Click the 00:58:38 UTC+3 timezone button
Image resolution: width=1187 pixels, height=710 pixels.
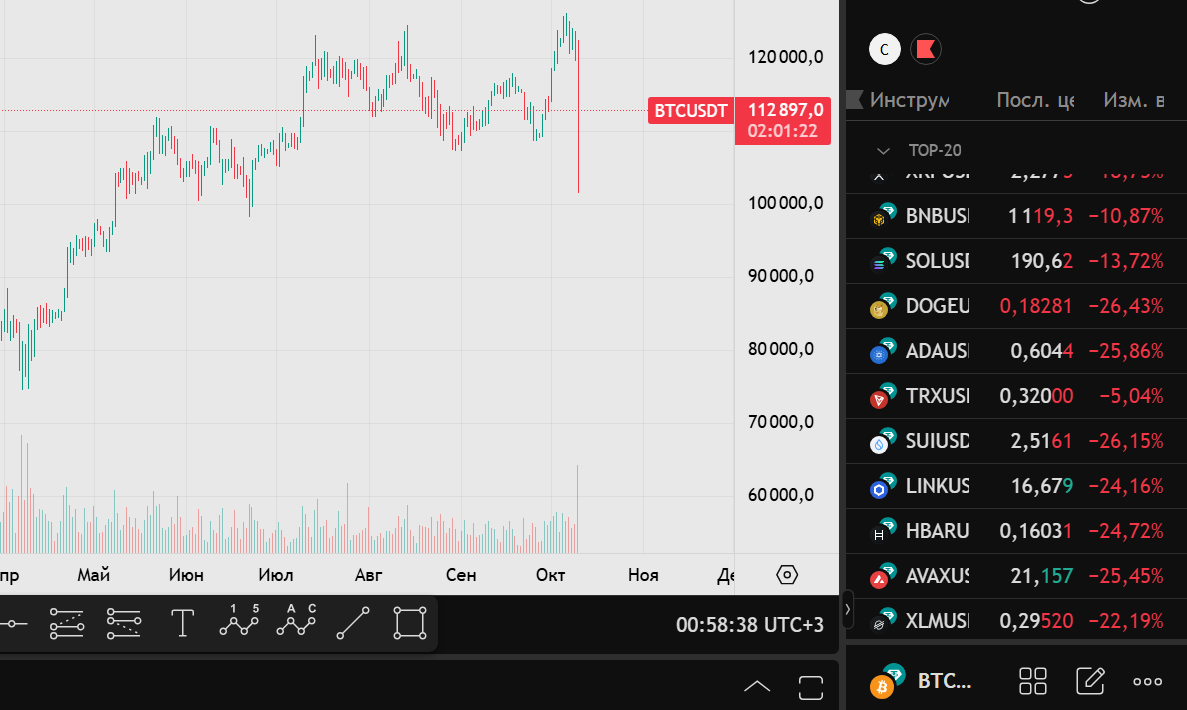(x=749, y=624)
